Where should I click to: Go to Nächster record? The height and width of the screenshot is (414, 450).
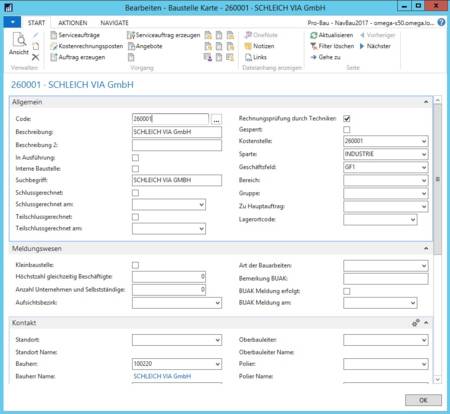pos(375,46)
